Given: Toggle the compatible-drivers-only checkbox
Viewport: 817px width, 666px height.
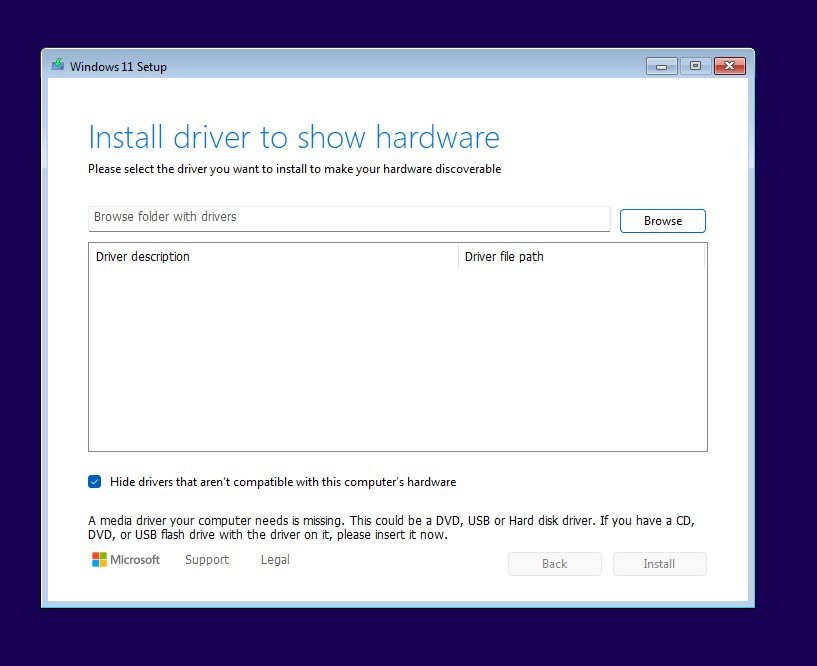Looking at the screenshot, I should pyautogui.click(x=95, y=481).
